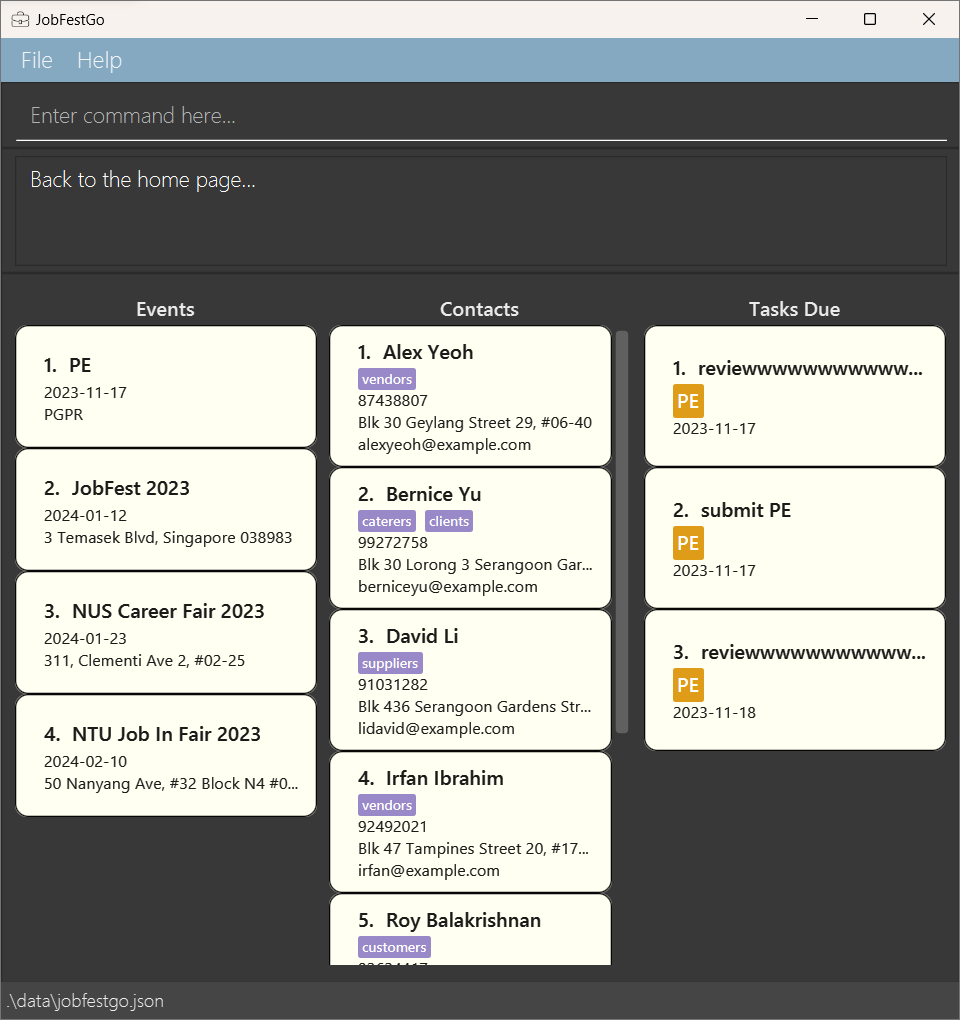Click the phone number 99272758

[x=393, y=543]
